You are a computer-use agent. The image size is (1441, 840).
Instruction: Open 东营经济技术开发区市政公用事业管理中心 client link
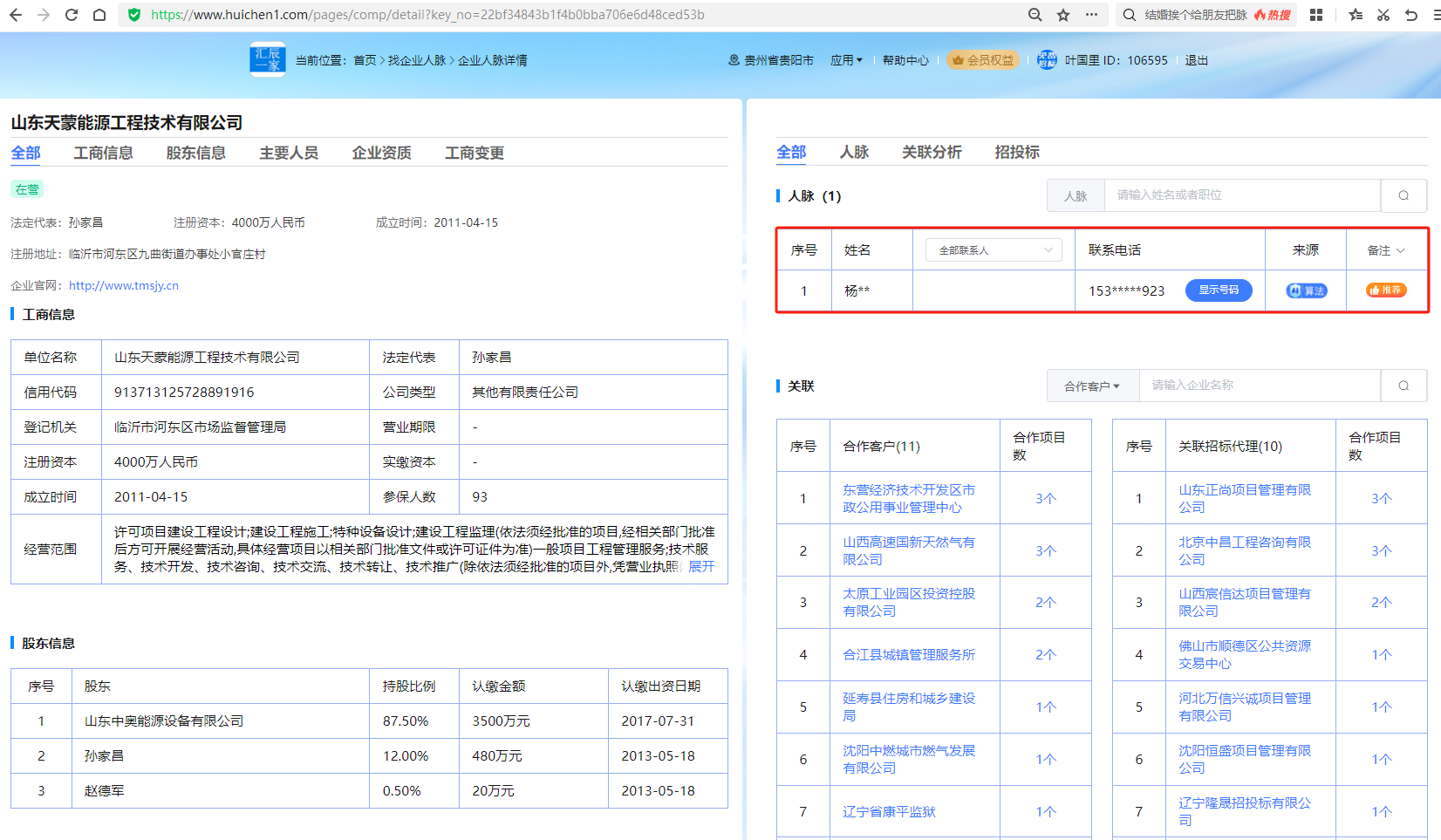tap(909, 498)
